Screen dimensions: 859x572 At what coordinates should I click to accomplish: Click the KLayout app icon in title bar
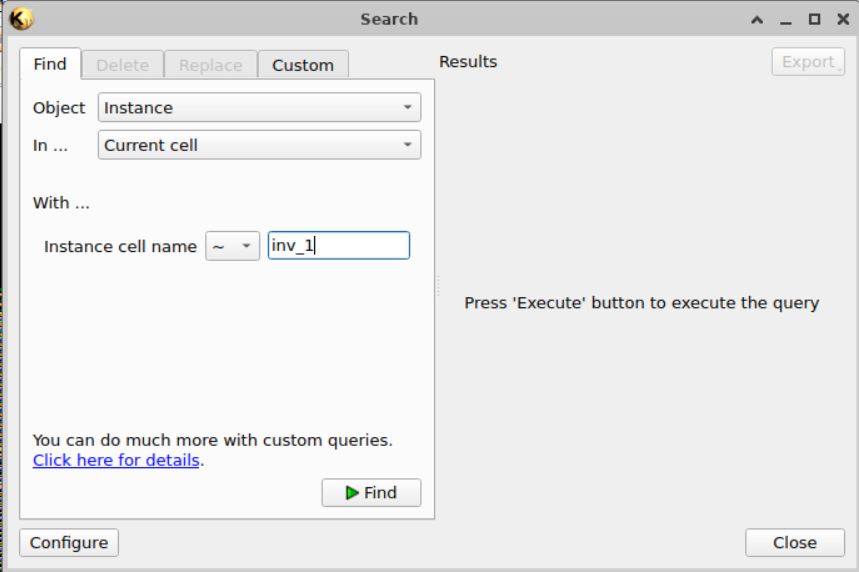click(21, 18)
